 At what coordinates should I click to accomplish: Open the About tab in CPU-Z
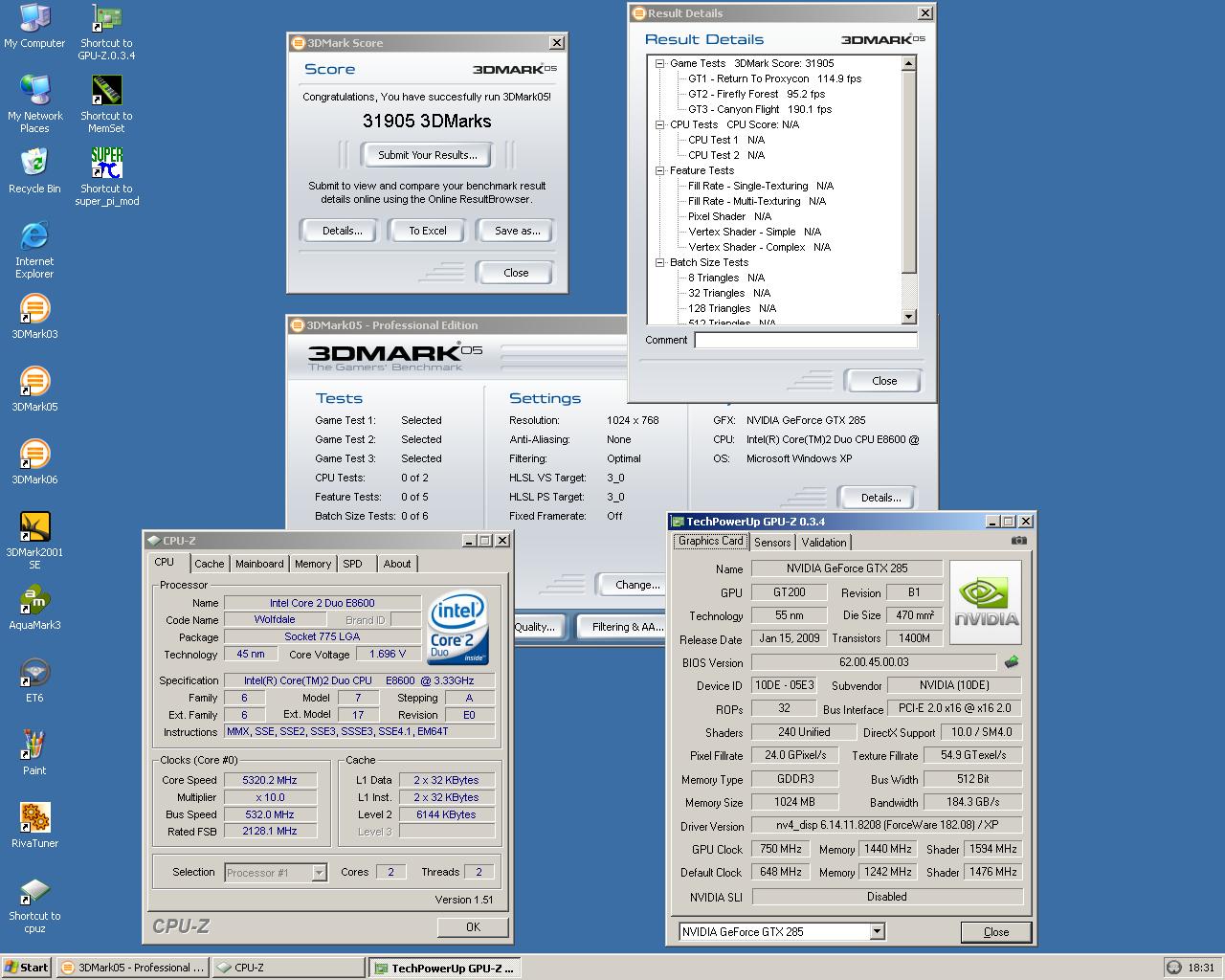[x=397, y=564]
